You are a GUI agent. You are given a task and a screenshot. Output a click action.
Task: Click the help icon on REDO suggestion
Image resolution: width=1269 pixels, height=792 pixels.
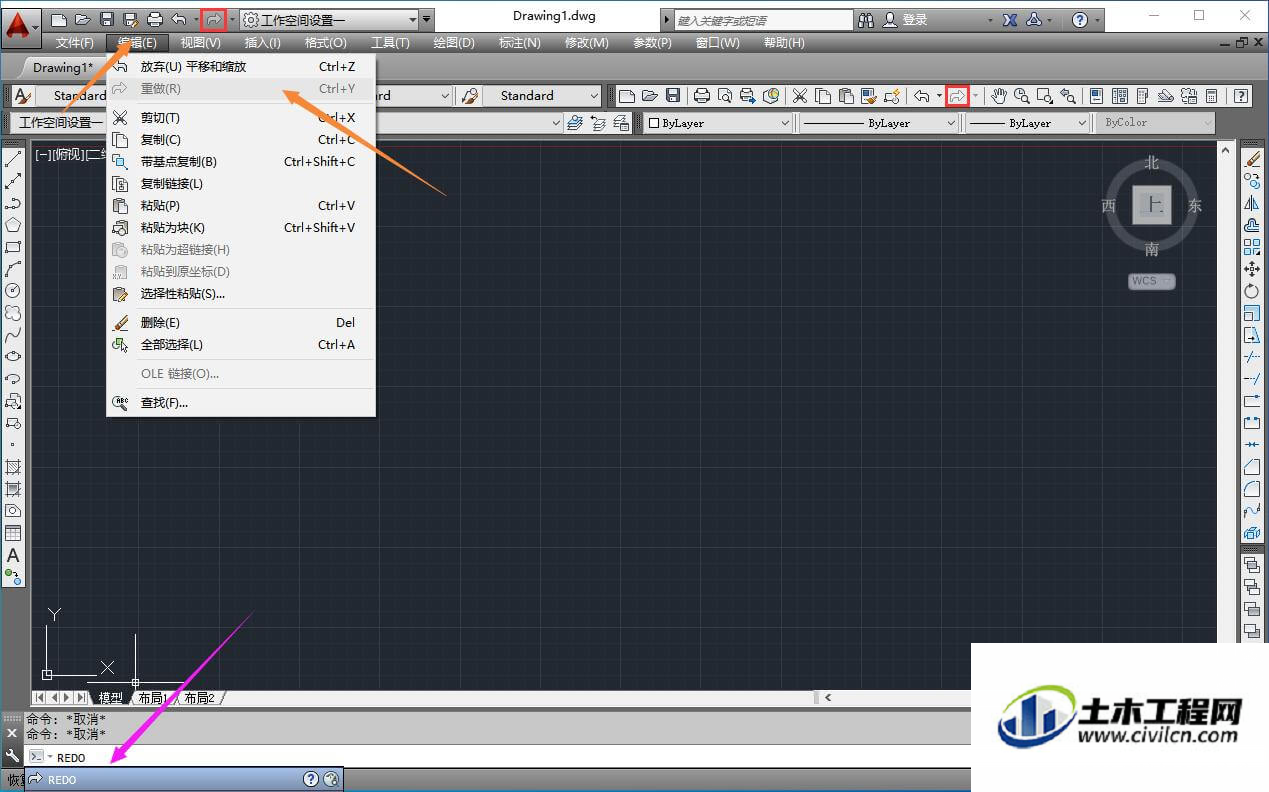pyautogui.click(x=311, y=780)
